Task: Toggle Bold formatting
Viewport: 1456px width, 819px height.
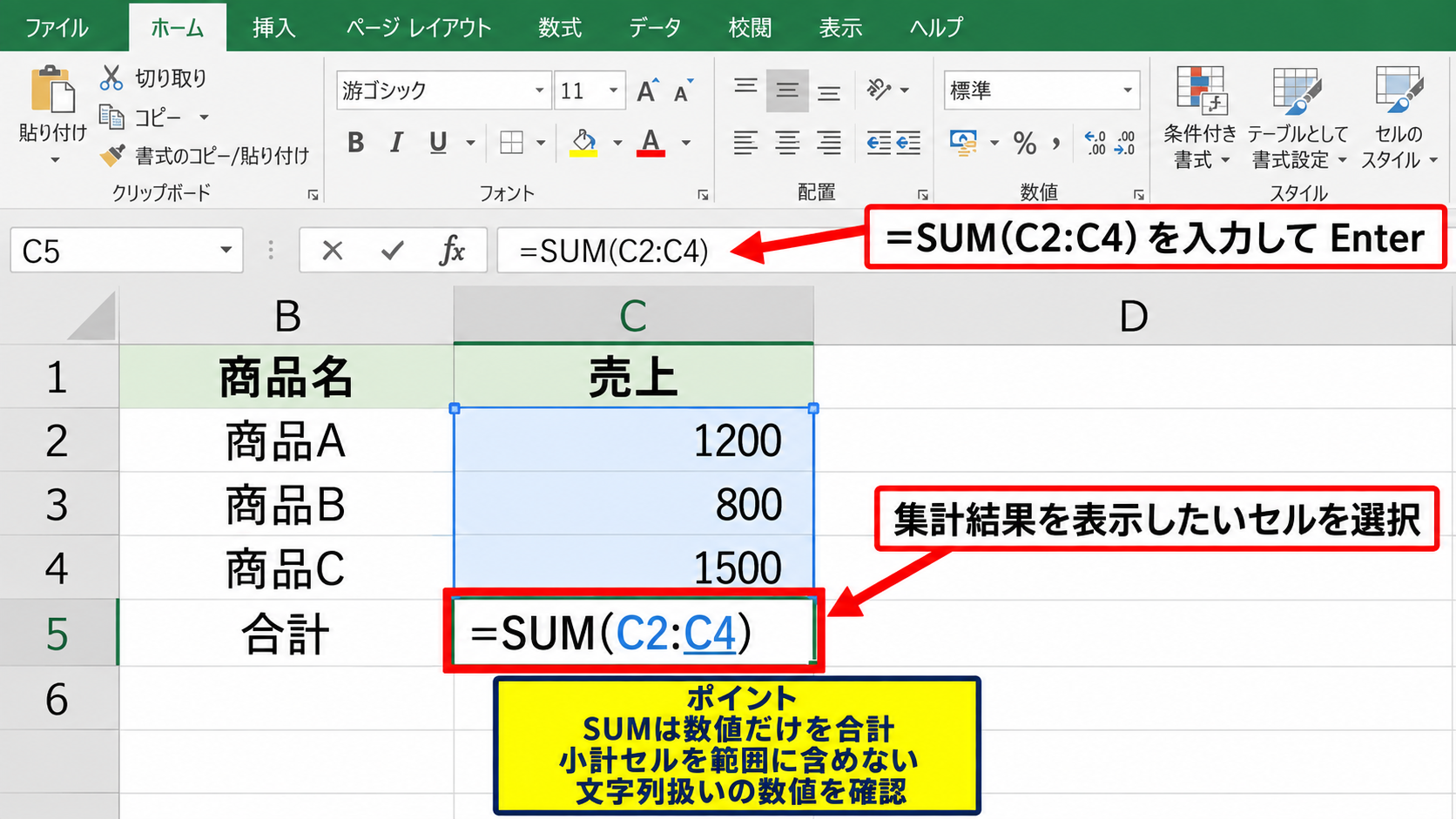Action: coord(355,142)
